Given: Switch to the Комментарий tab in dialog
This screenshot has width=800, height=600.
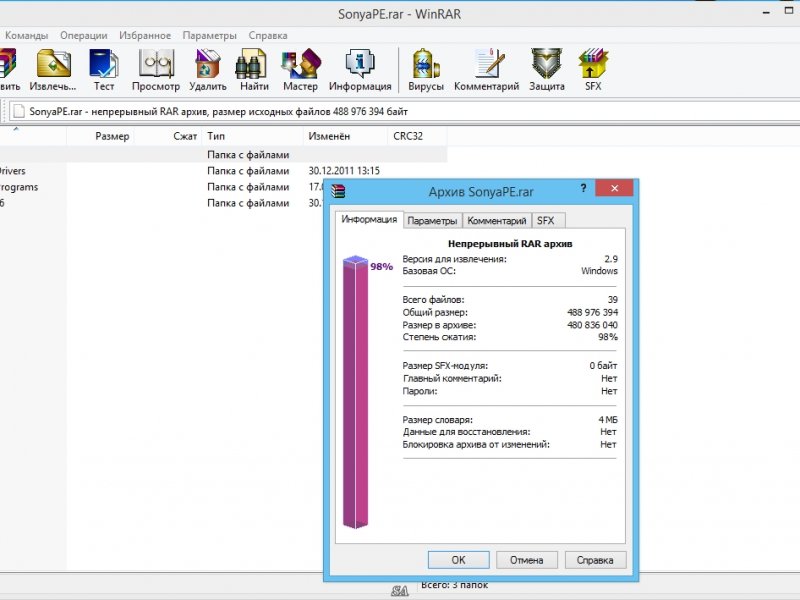Looking at the screenshot, I should click(496, 220).
